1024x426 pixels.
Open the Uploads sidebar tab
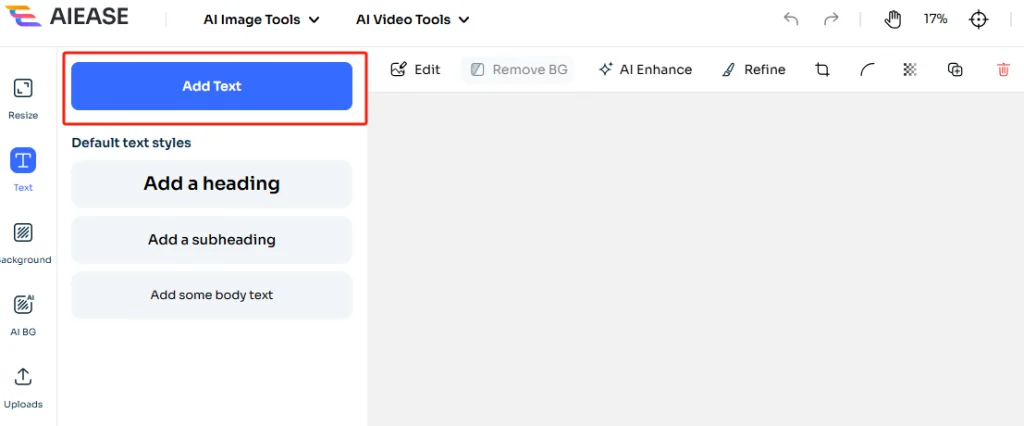coord(23,386)
